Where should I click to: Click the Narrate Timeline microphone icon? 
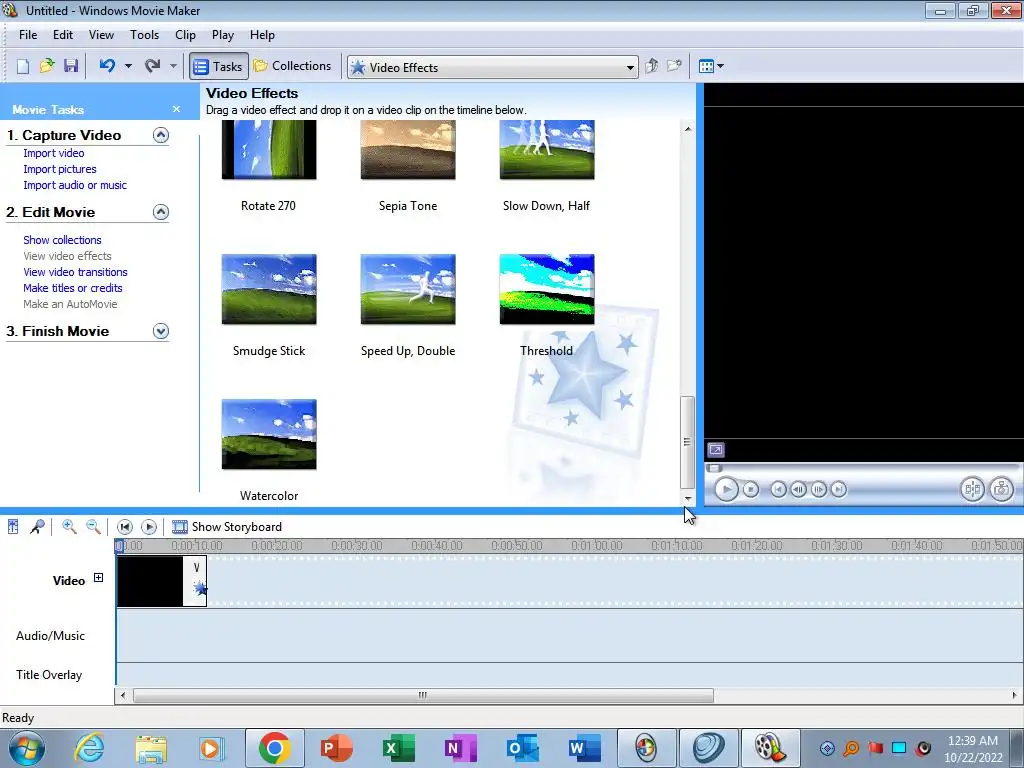click(37, 526)
